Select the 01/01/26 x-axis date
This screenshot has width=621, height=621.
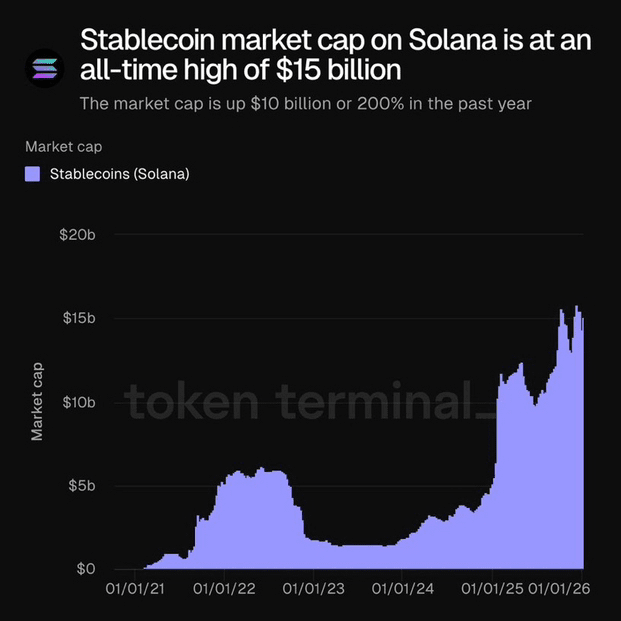click(558, 592)
